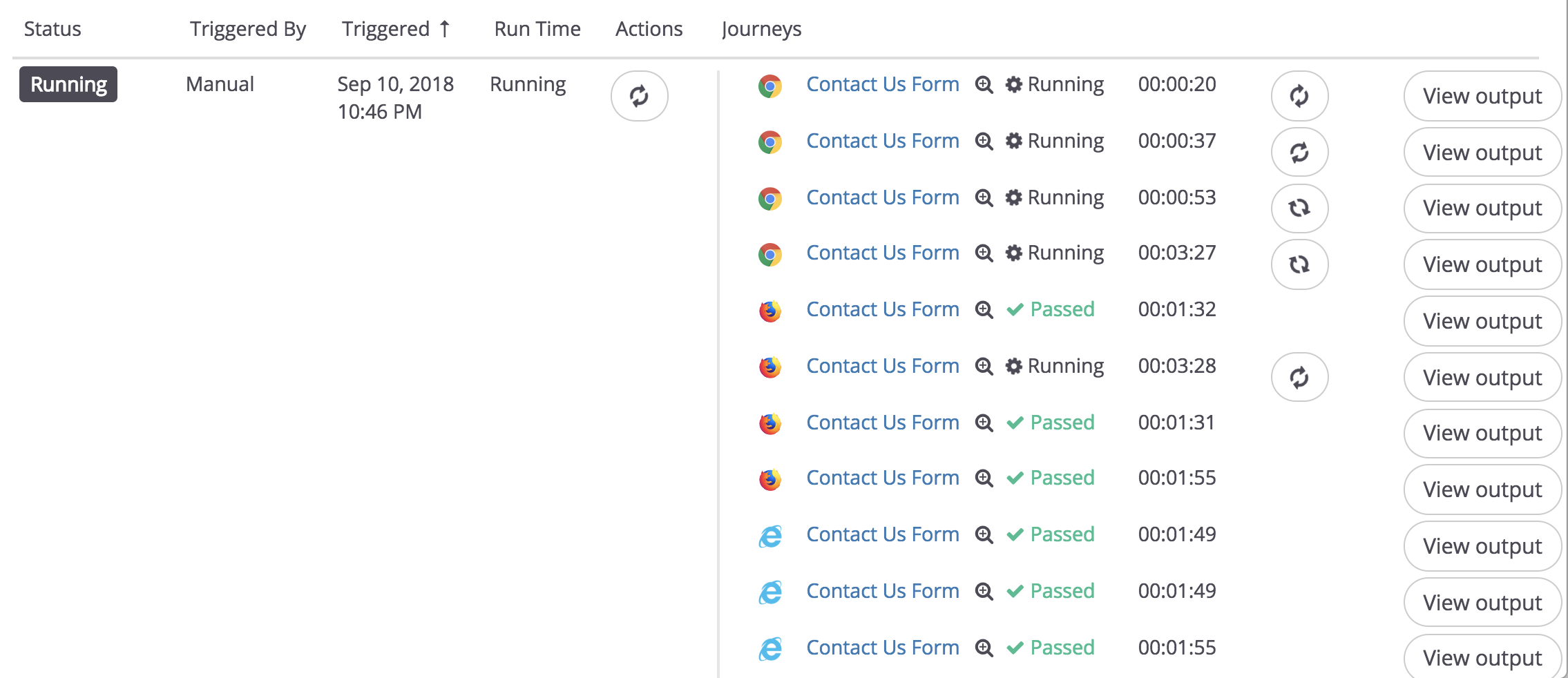Click the Triggered By column header
The height and width of the screenshot is (678, 1568).
(247, 29)
